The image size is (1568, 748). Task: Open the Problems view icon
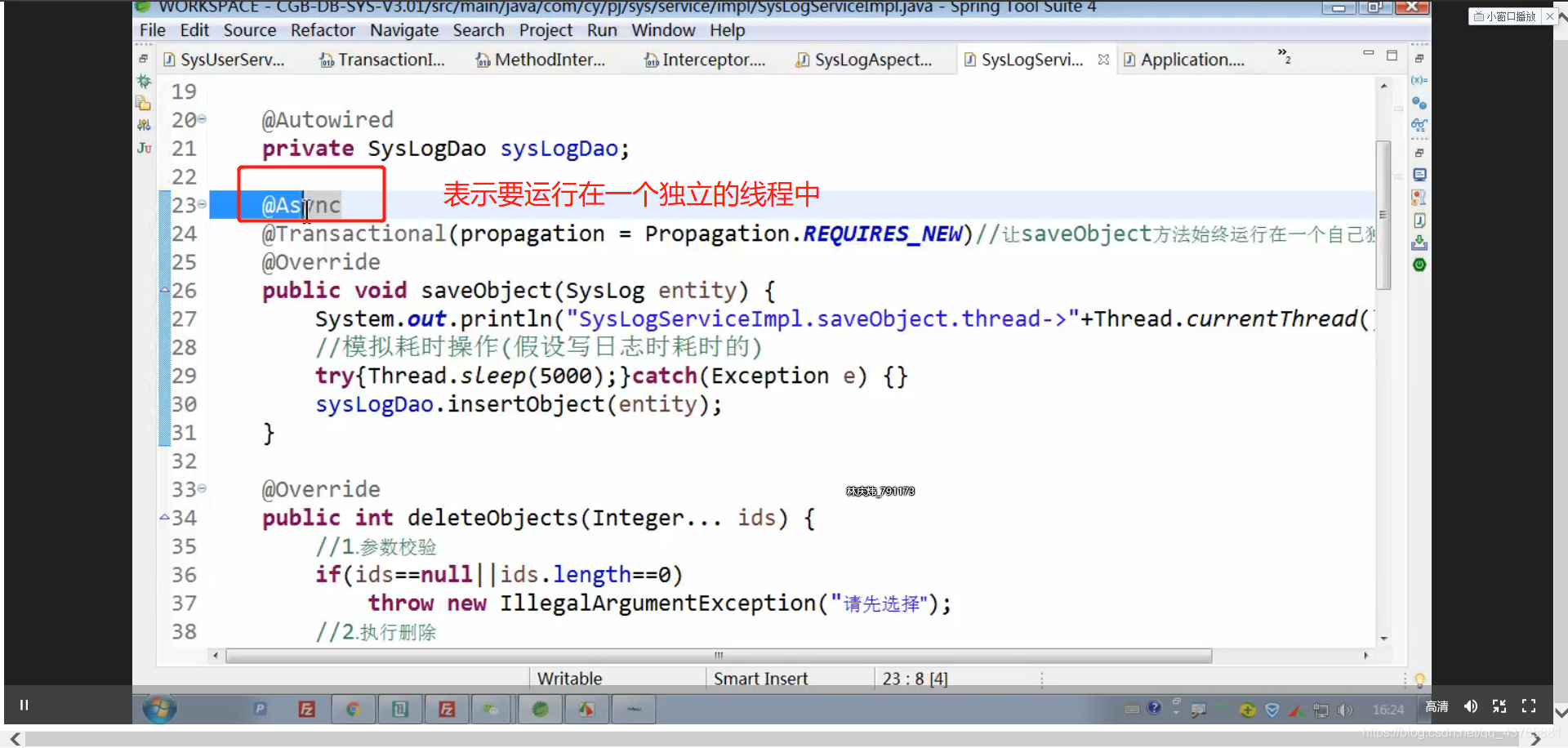pyautogui.click(x=1419, y=198)
